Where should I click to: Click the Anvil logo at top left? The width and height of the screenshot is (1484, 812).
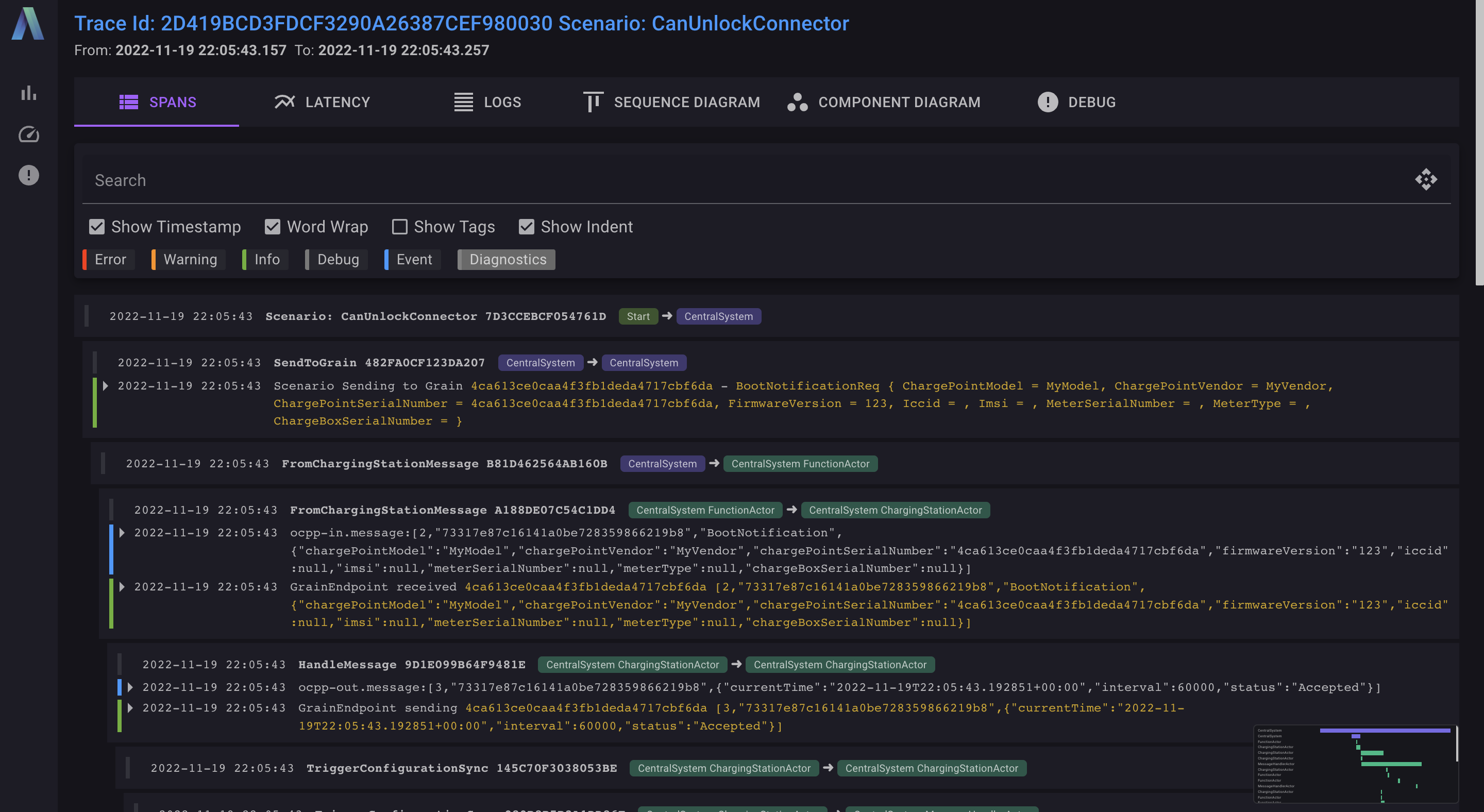[27, 25]
